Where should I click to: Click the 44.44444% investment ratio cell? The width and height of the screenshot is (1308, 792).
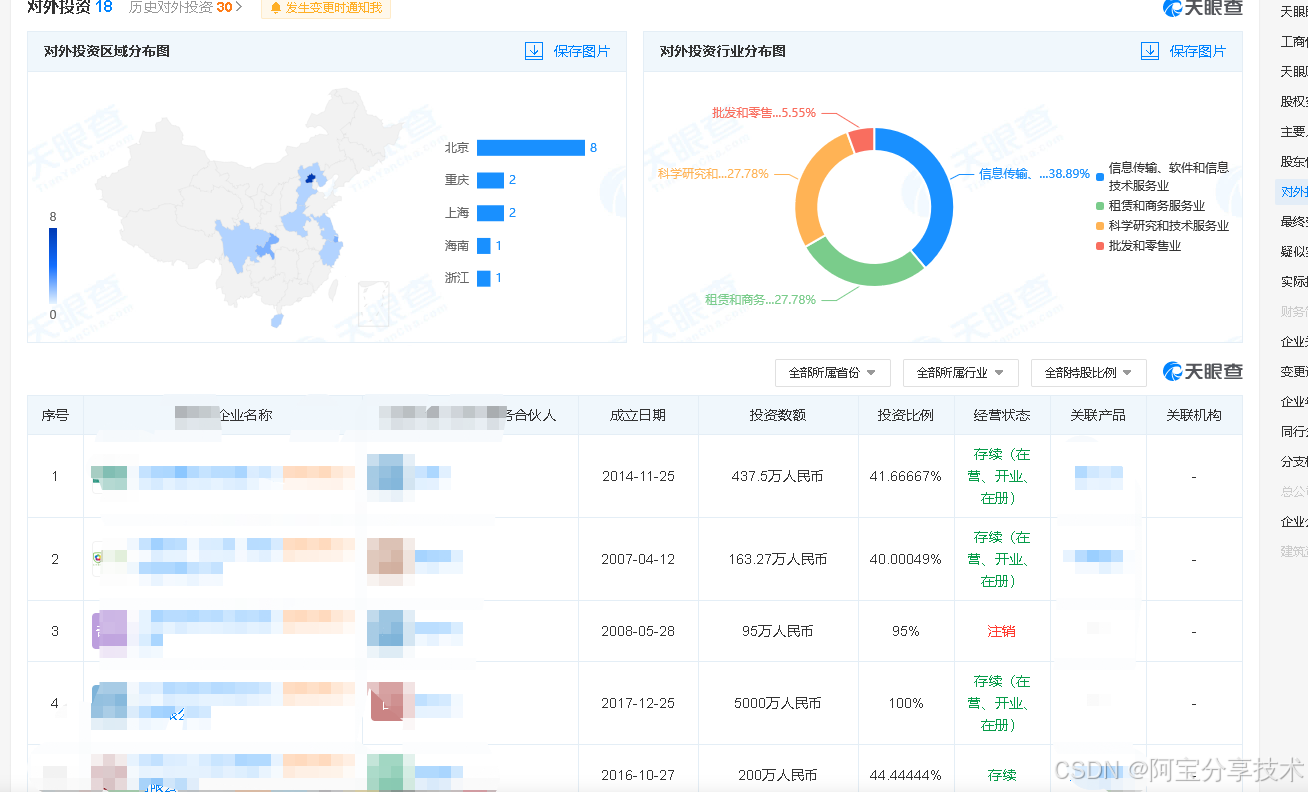[x=906, y=775]
